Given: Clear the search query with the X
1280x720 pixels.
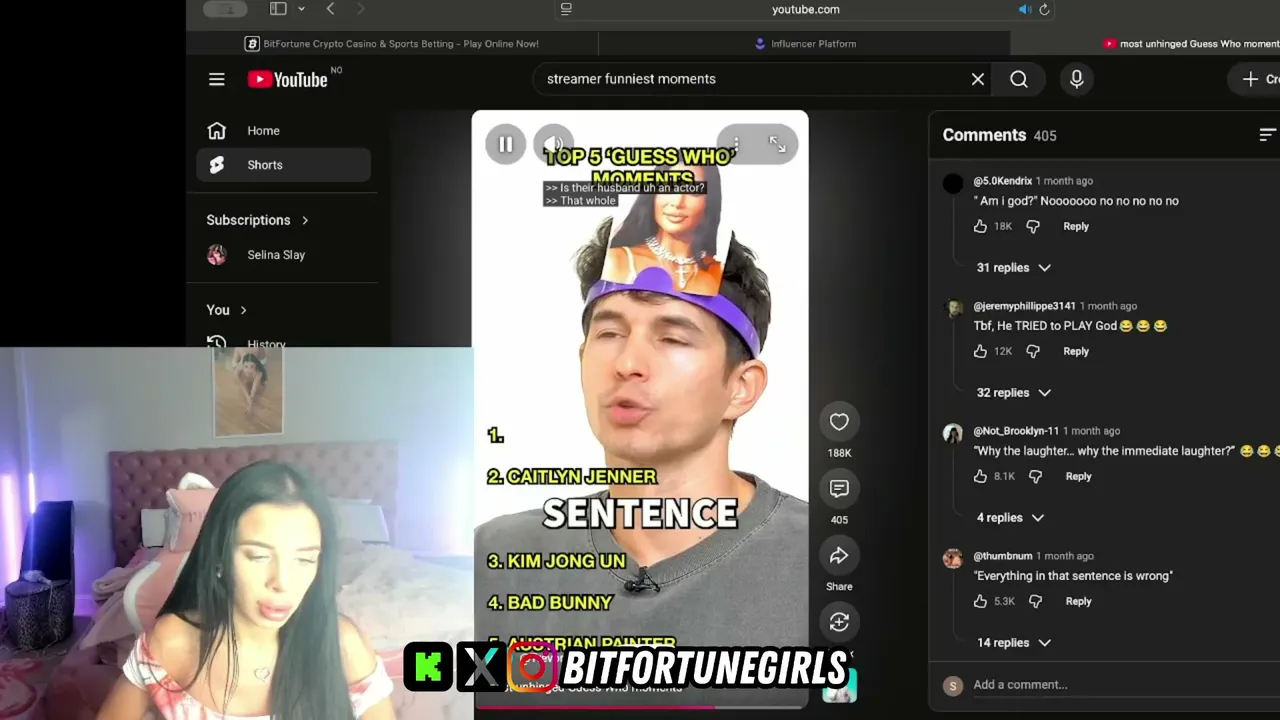Looking at the screenshot, I should click(978, 79).
